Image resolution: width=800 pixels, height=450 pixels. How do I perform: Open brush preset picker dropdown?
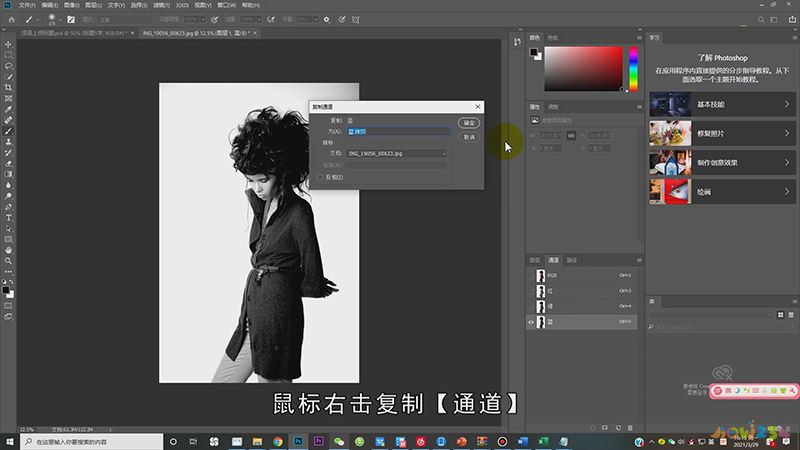coord(60,20)
